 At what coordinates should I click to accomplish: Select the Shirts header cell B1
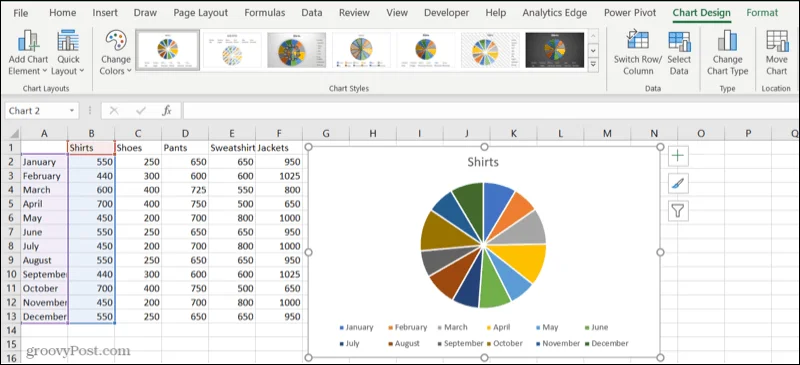[91, 148]
